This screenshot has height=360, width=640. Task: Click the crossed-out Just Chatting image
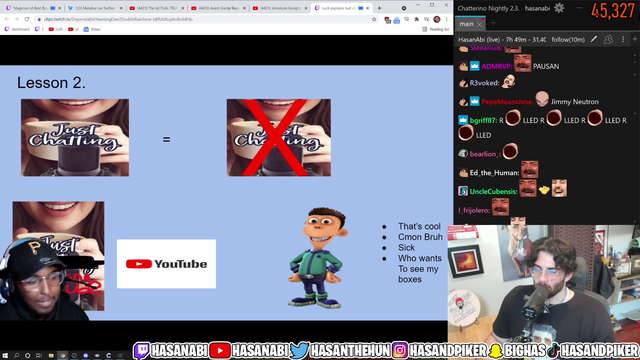tap(279, 138)
